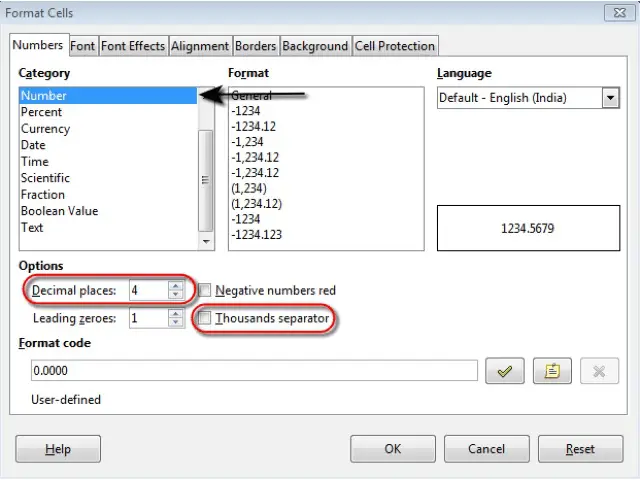The width and height of the screenshot is (640, 480).
Task: Click the Reset button
Action: click(580, 449)
